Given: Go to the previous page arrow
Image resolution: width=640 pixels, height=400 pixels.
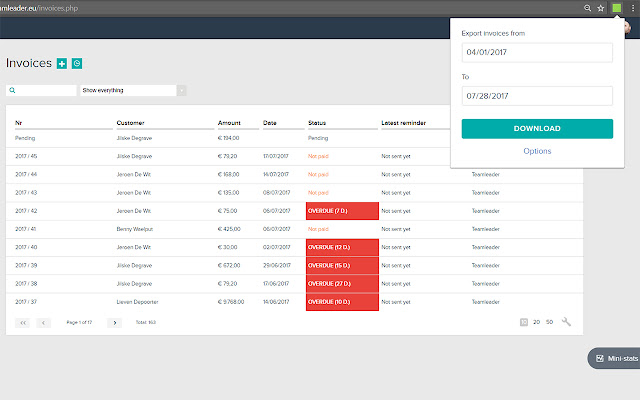Looking at the screenshot, I should tap(43, 323).
